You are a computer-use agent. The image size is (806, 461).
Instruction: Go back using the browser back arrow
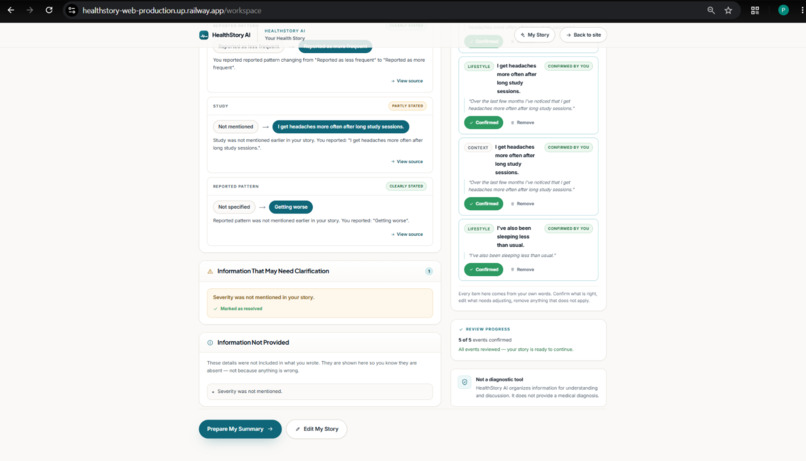[11, 10]
